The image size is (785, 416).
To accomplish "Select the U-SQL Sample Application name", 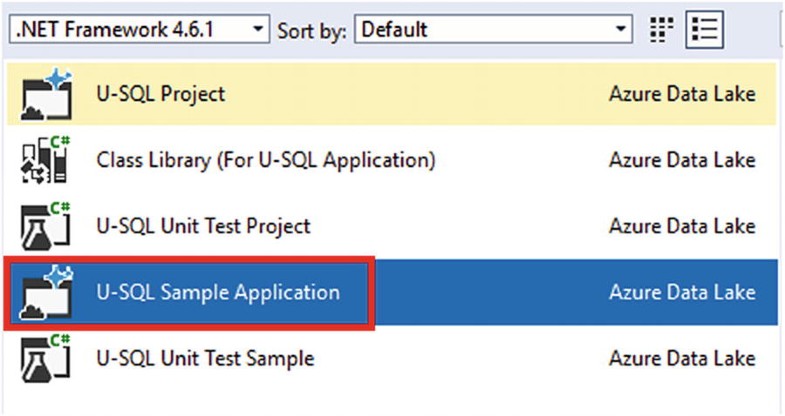I will [218, 292].
